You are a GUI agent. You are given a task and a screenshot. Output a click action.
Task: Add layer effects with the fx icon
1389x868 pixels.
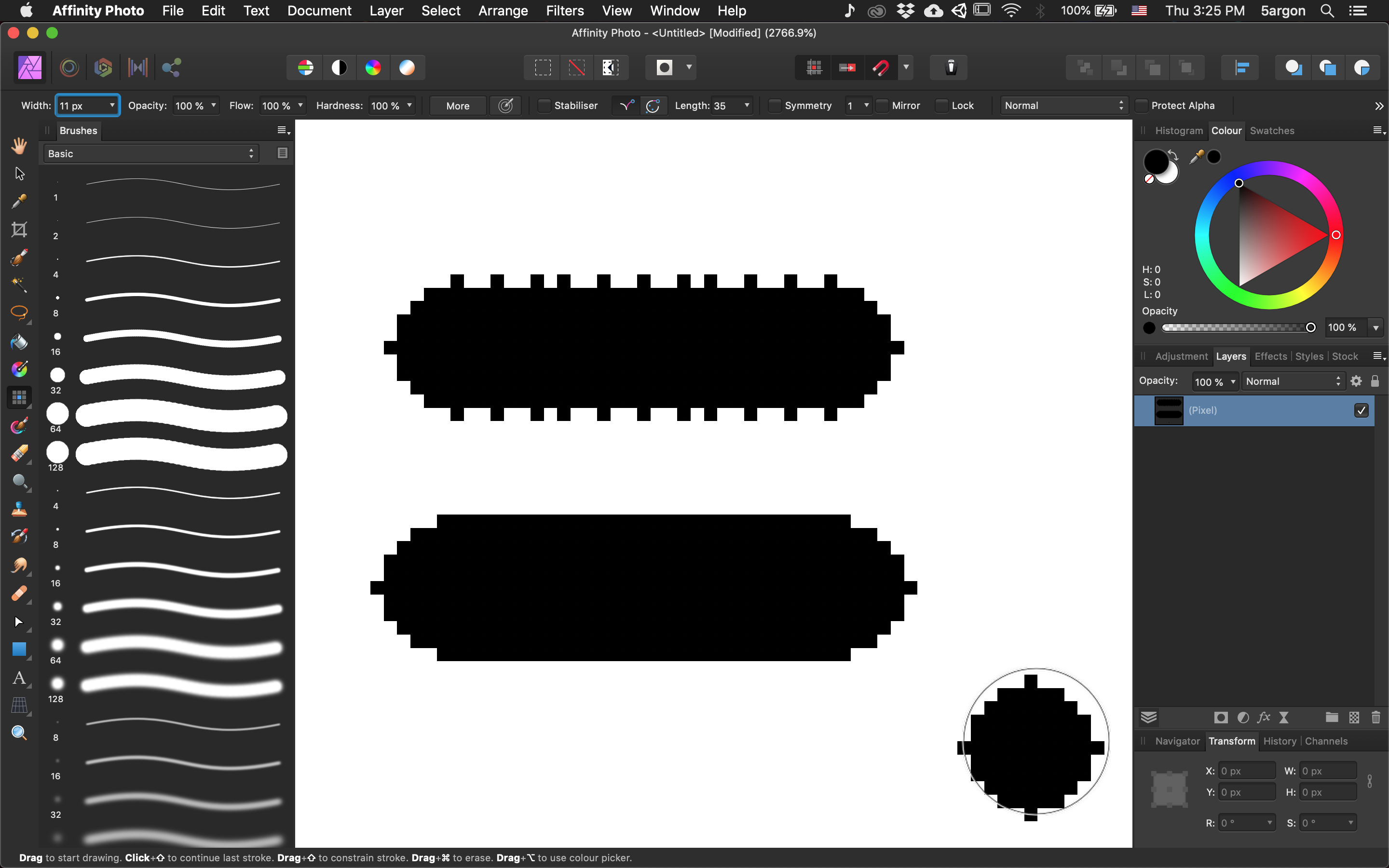point(1263,717)
